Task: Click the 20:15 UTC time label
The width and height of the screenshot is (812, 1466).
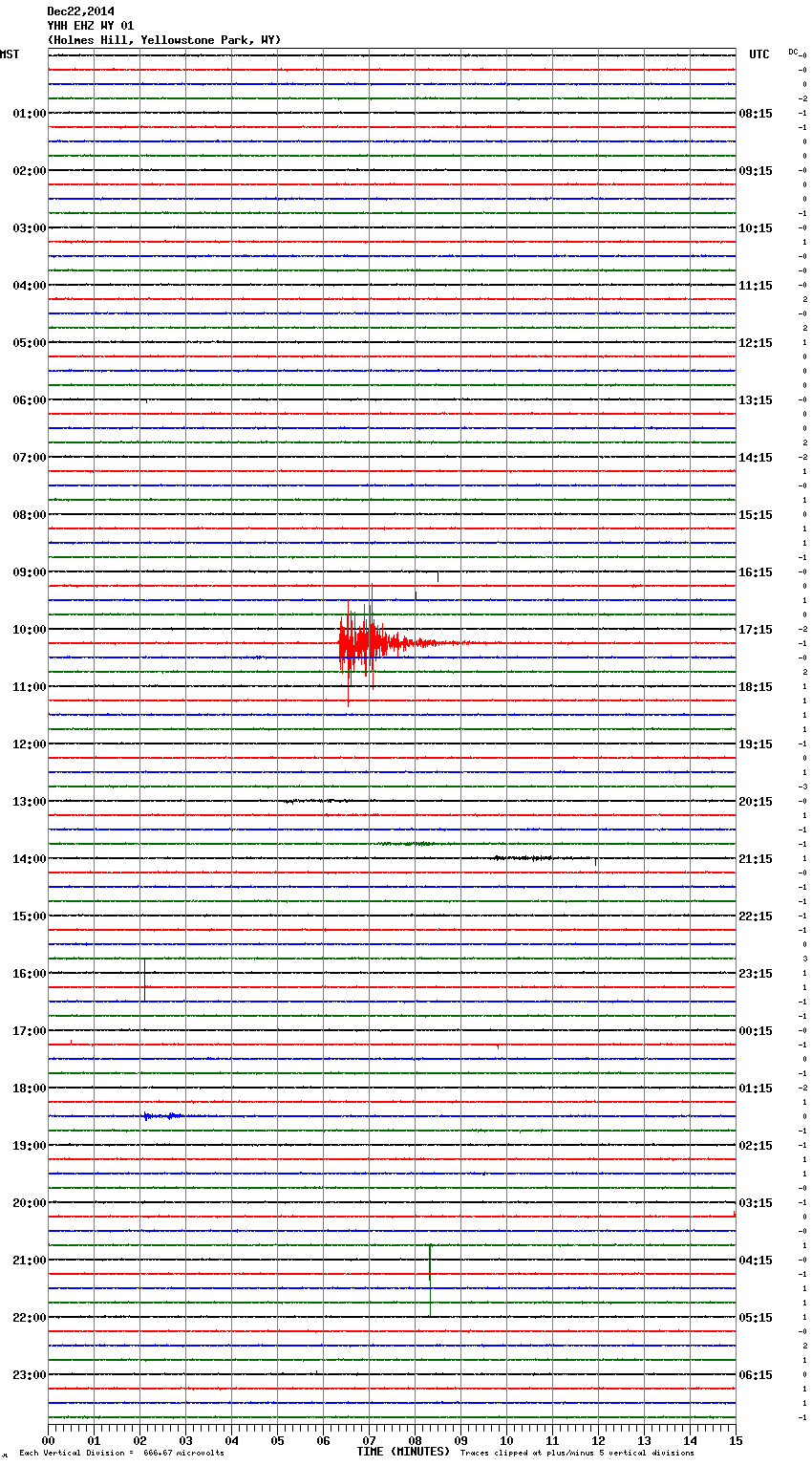Action: [x=756, y=802]
